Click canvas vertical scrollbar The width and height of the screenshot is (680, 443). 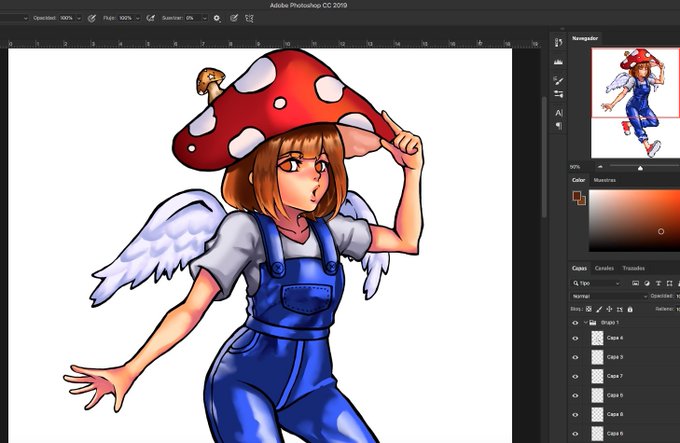544,158
